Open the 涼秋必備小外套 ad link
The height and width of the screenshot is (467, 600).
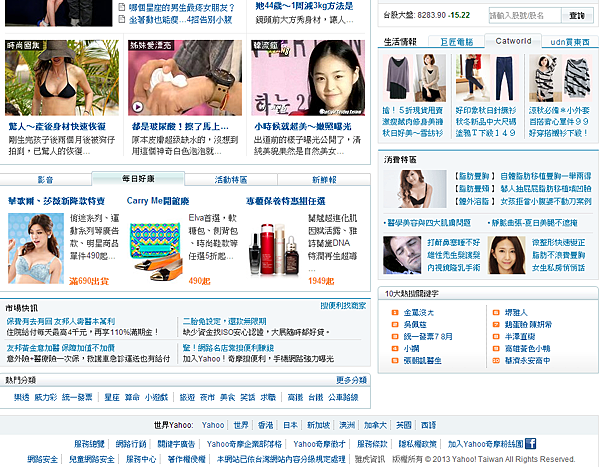coord(559,111)
